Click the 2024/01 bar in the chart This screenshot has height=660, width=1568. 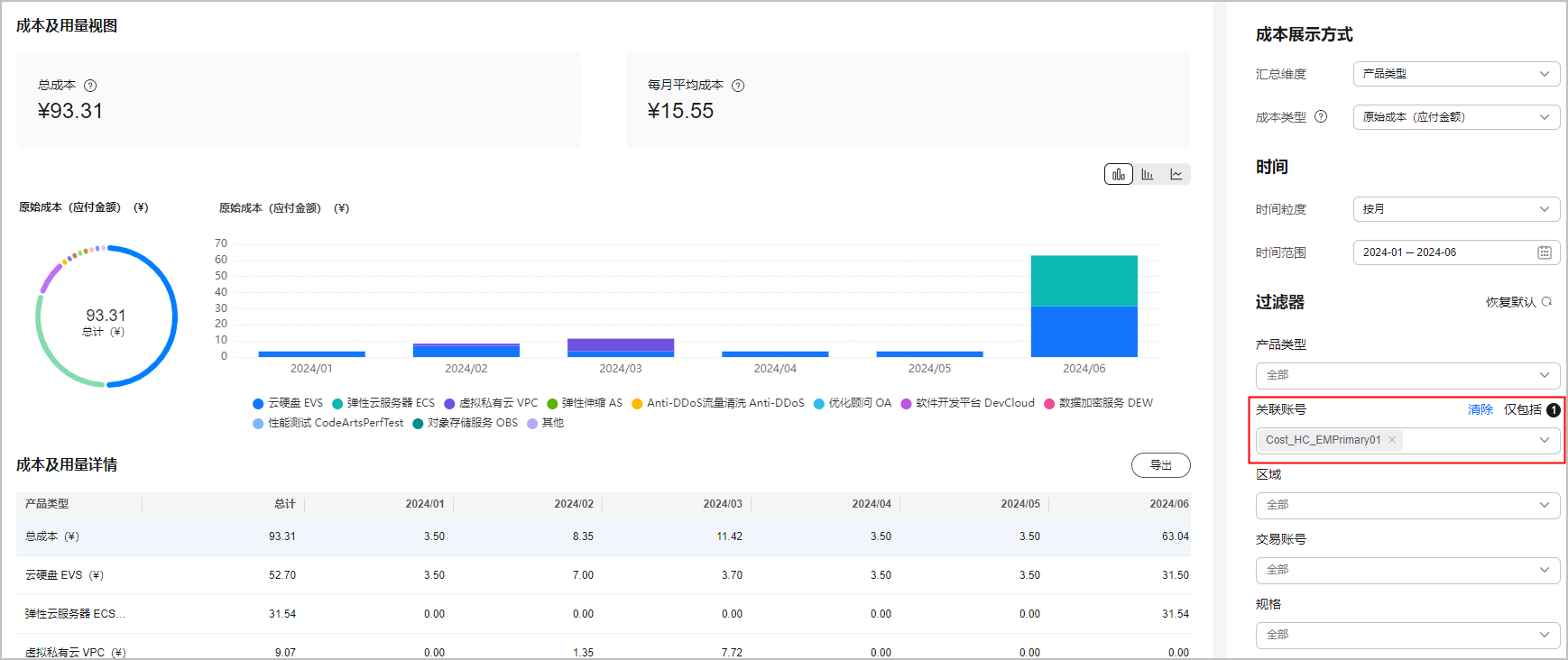pyautogui.click(x=311, y=354)
